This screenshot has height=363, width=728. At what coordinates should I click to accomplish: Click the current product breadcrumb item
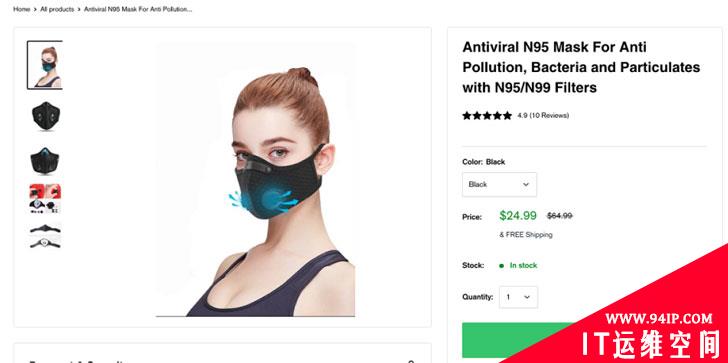point(138,9)
